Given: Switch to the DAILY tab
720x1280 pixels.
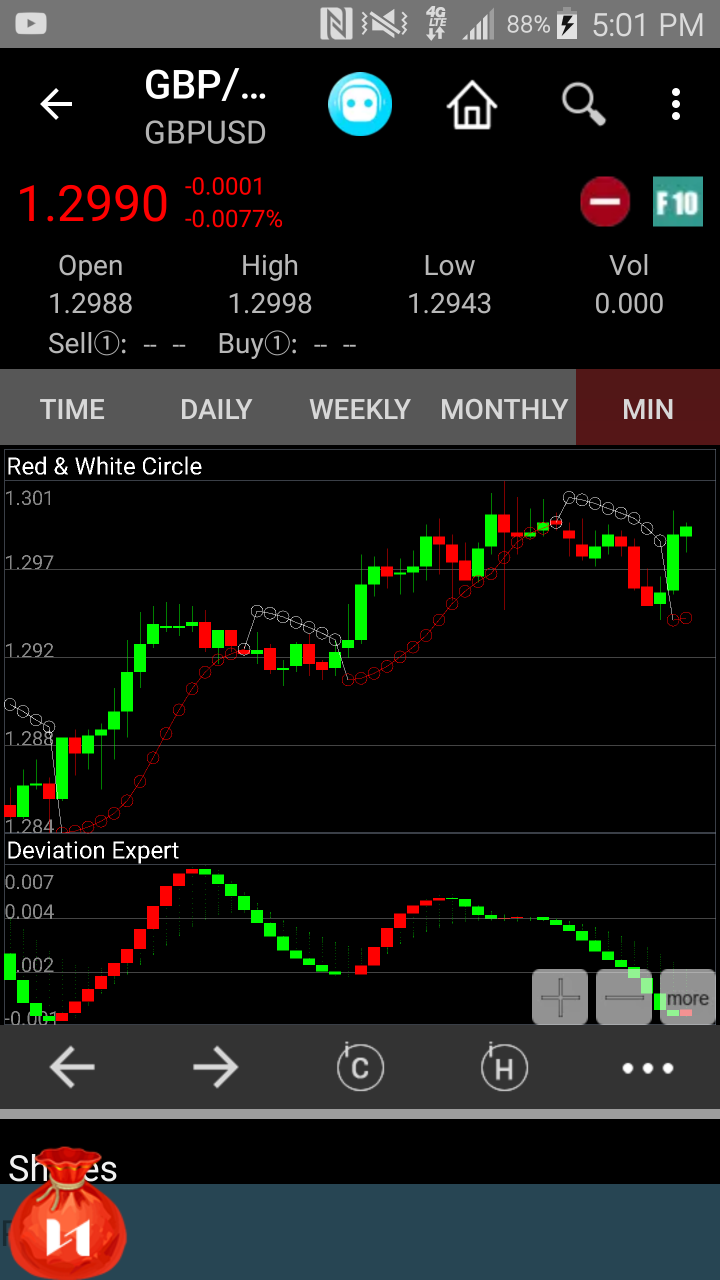Looking at the screenshot, I should click(216, 408).
